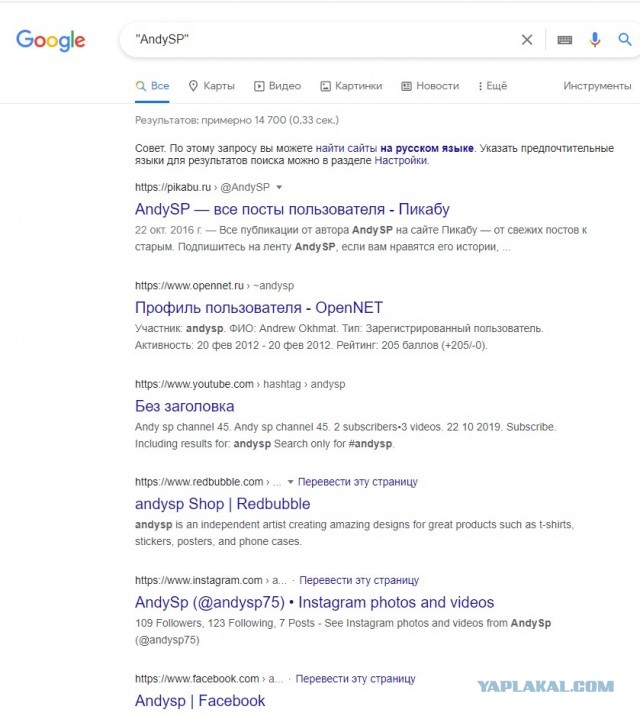Screen dimensions: 640x716
Task: Open the Картинки results tab
Action: coord(351,86)
